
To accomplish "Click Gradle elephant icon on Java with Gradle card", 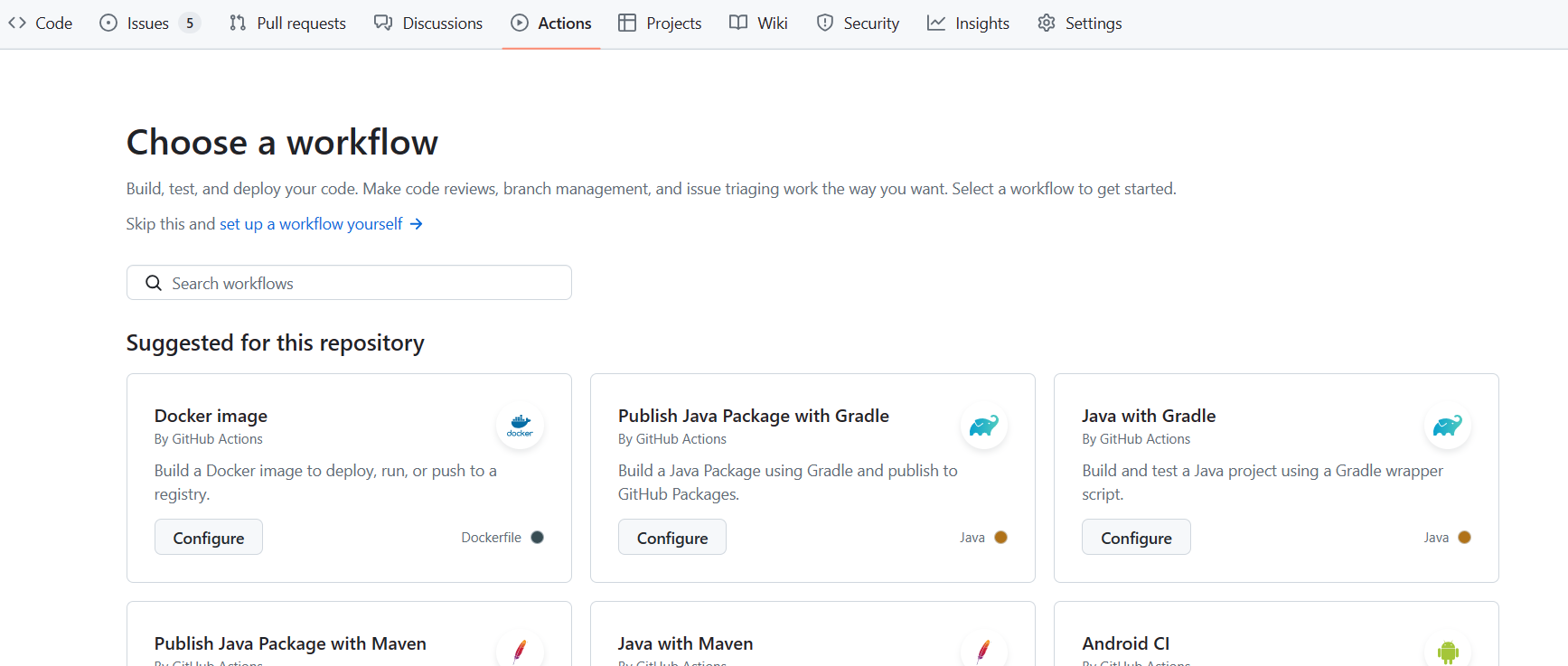I will 1448,426.
